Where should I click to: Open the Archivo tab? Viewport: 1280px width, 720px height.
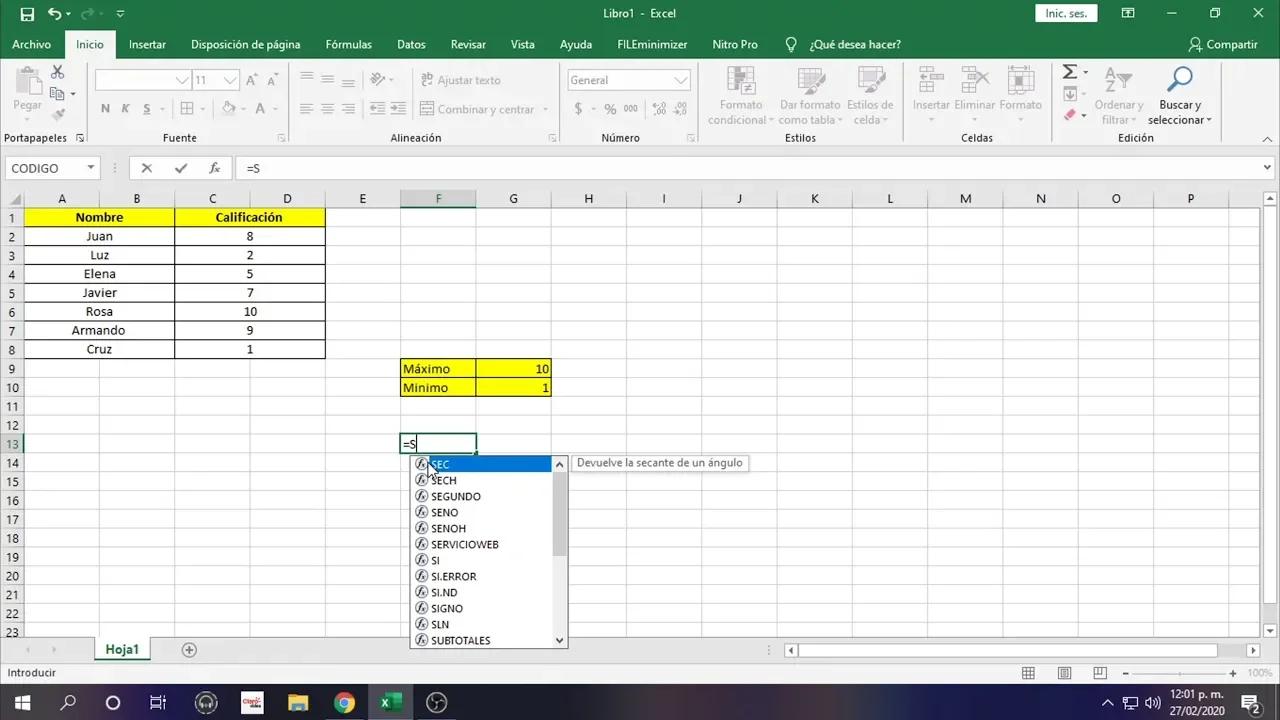[31, 44]
